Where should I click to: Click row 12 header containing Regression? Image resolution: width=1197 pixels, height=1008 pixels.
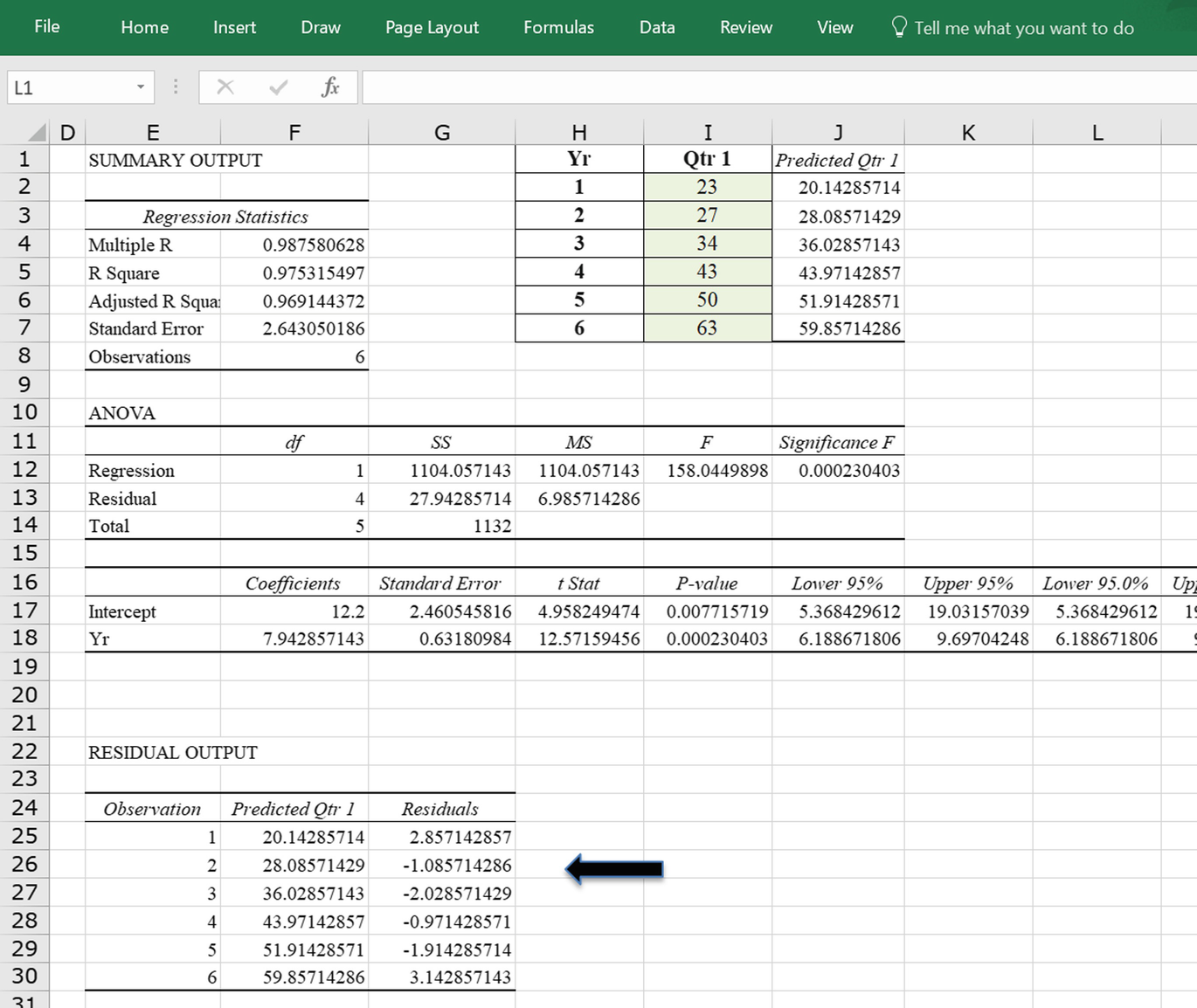pos(25,470)
